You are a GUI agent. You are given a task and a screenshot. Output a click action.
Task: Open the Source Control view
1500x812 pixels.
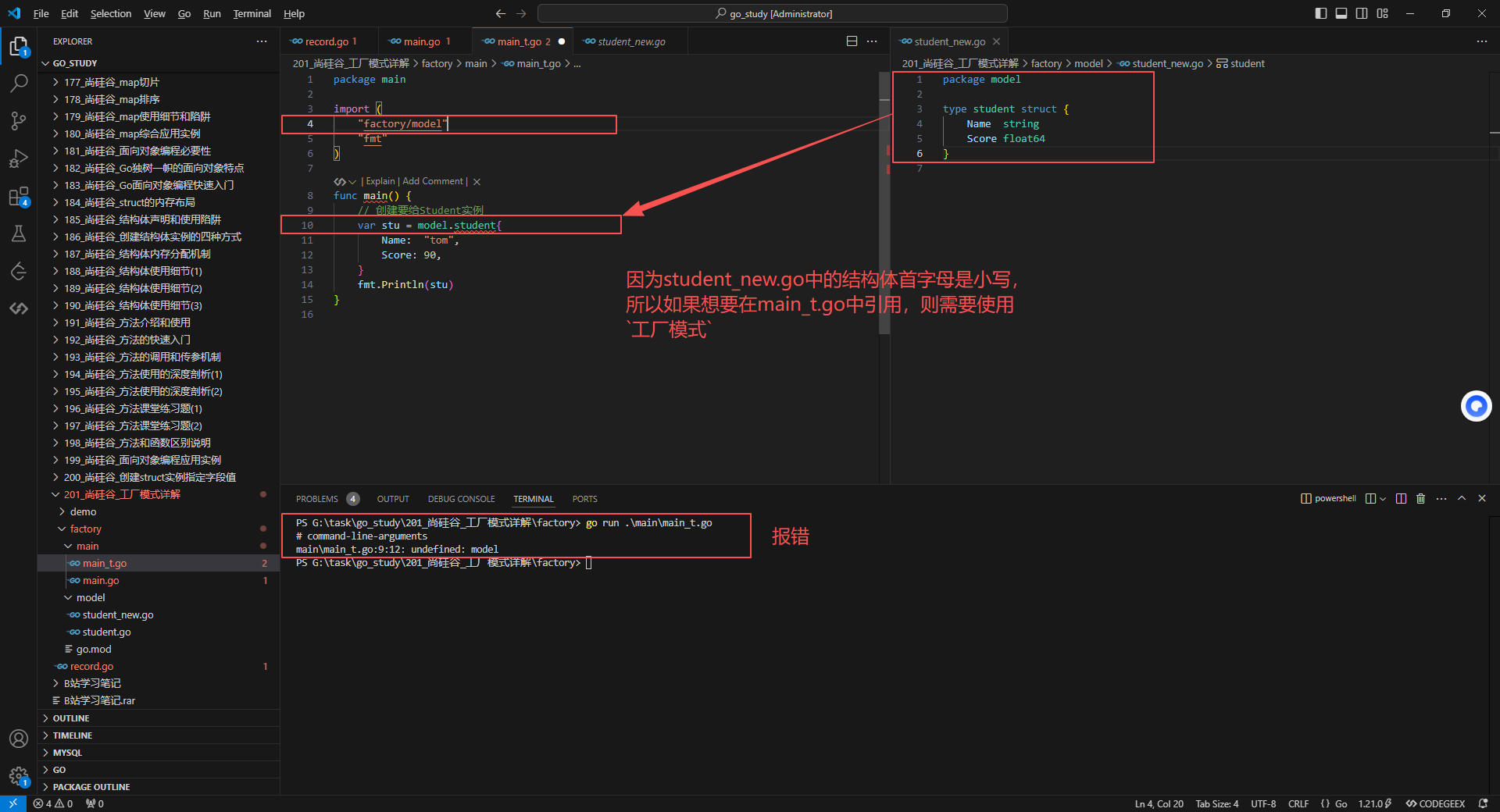point(19,121)
